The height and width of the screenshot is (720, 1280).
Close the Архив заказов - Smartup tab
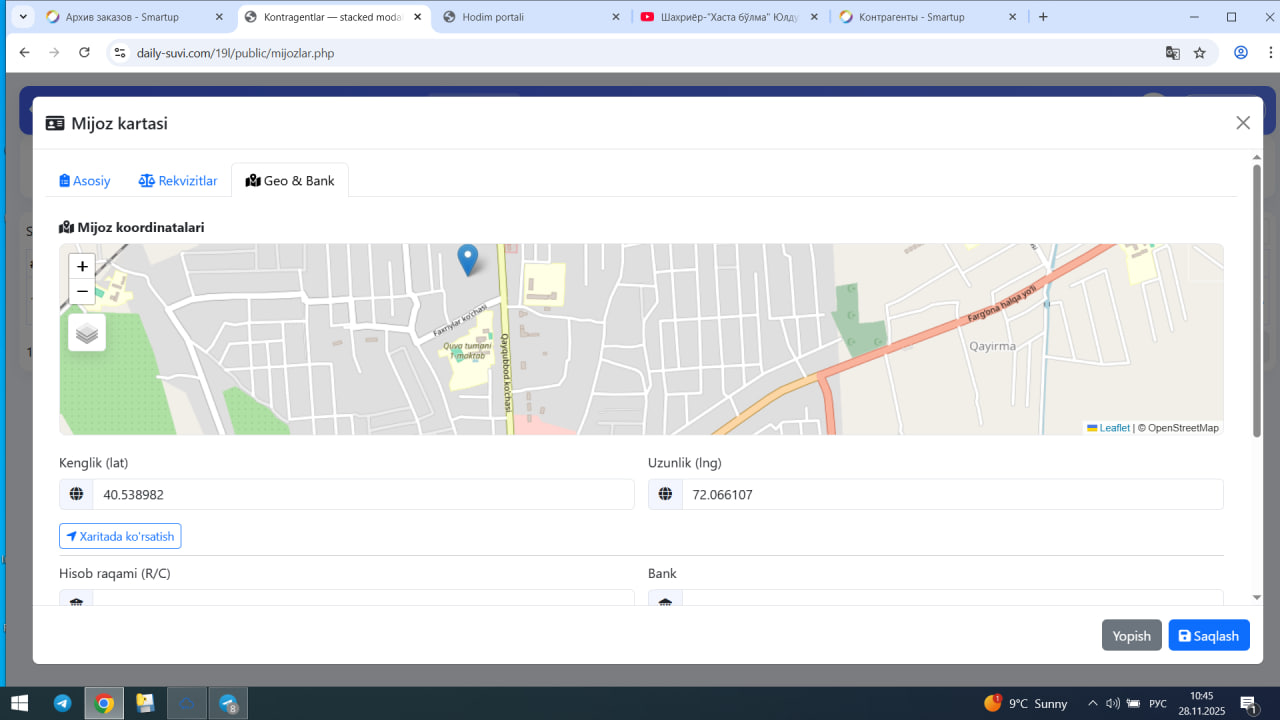click(x=220, y=17)
